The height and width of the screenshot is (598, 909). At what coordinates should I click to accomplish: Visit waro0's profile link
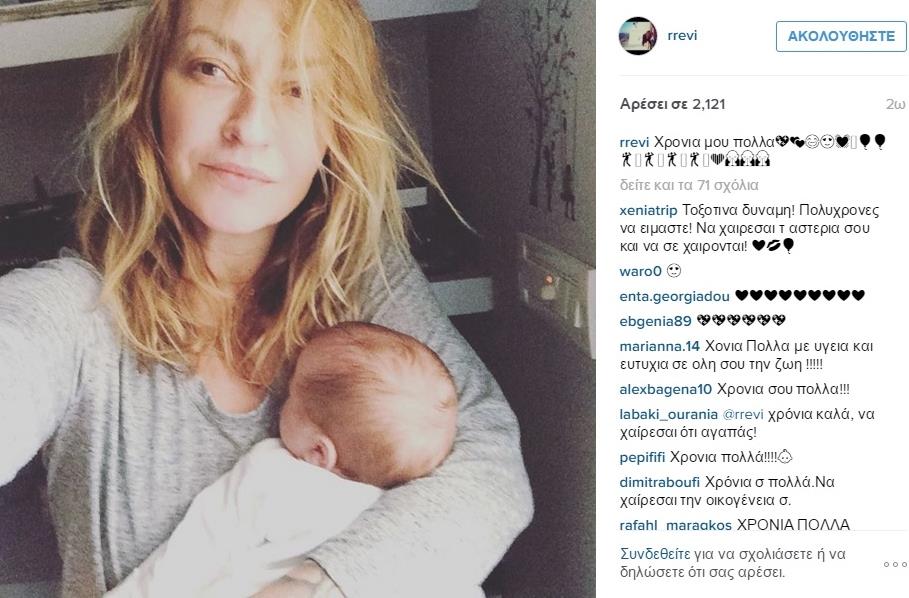[641, 271]
